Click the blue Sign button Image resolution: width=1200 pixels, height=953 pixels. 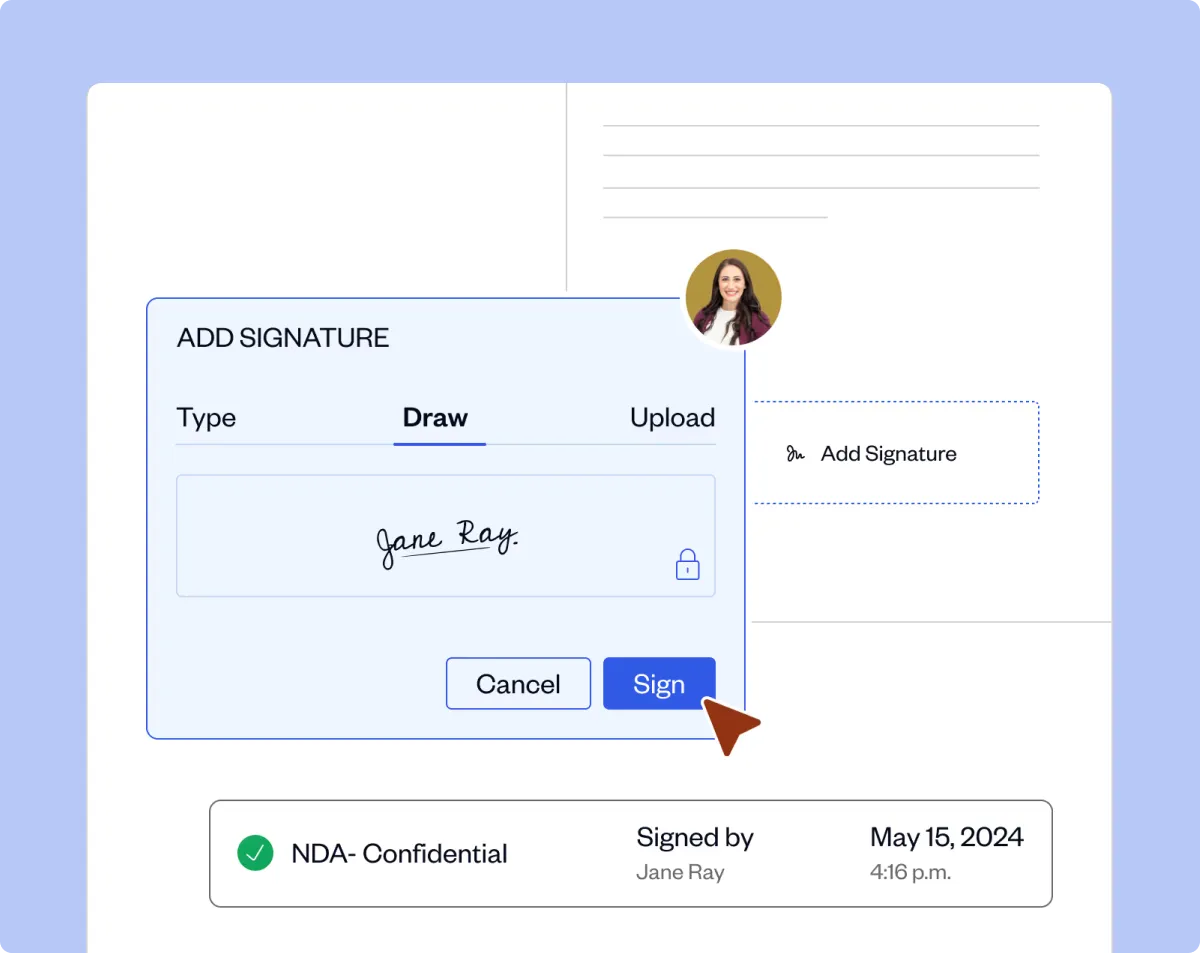[x=659, y=684]
